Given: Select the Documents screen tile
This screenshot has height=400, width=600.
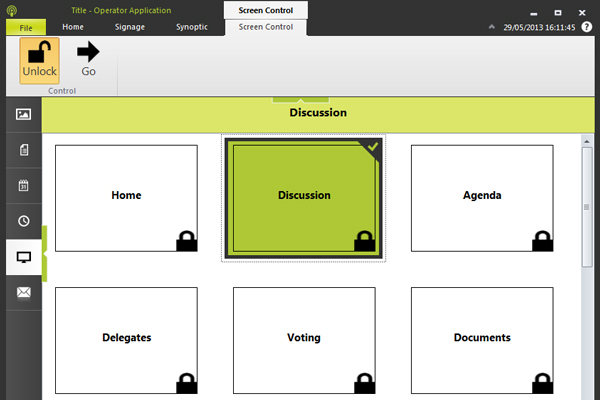Looking at the screenshot, I should point(482,341).
